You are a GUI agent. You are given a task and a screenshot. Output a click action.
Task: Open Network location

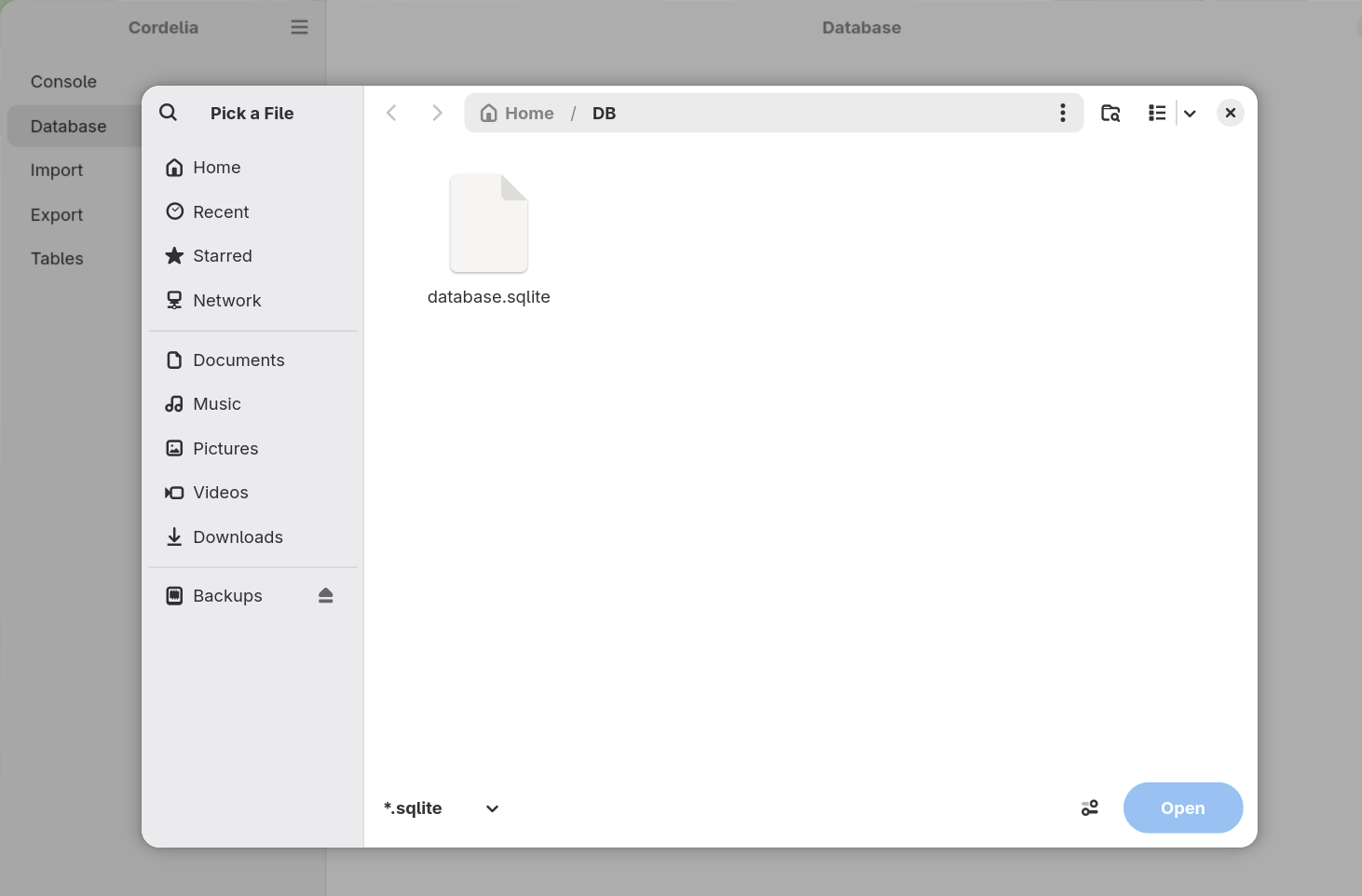click(x=253, y=300)
